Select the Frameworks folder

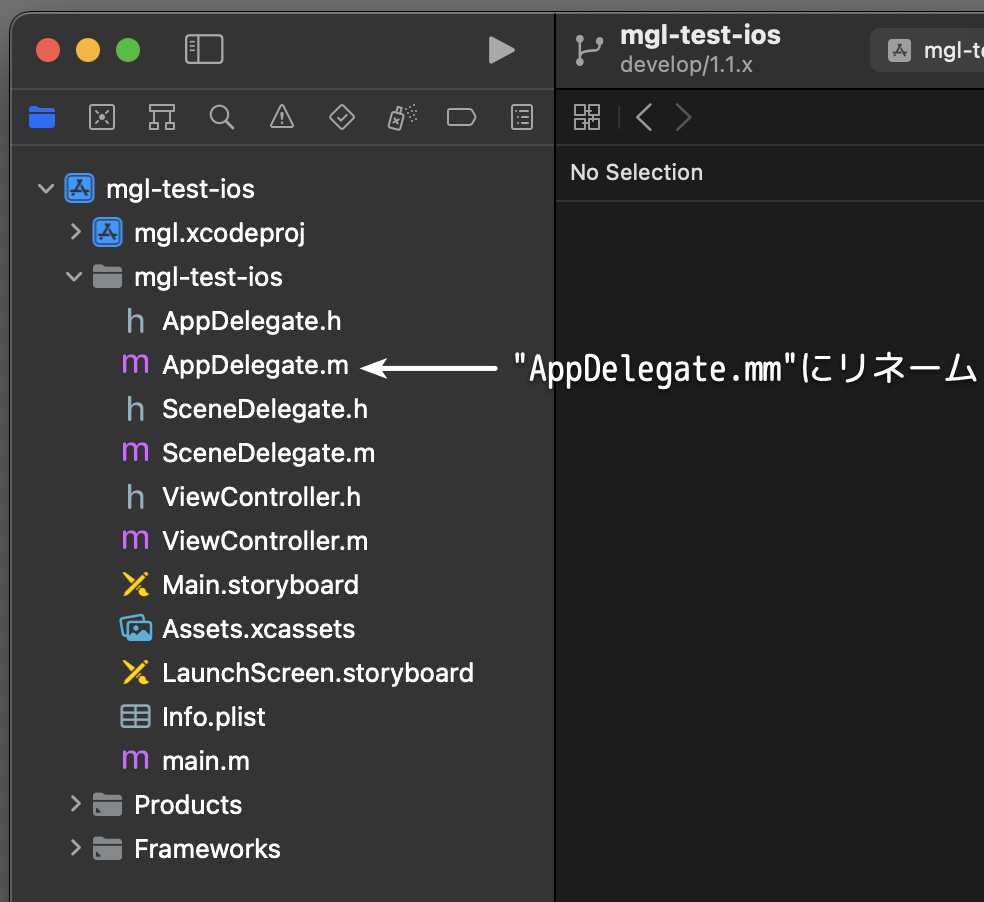click(x=207, y=849)
